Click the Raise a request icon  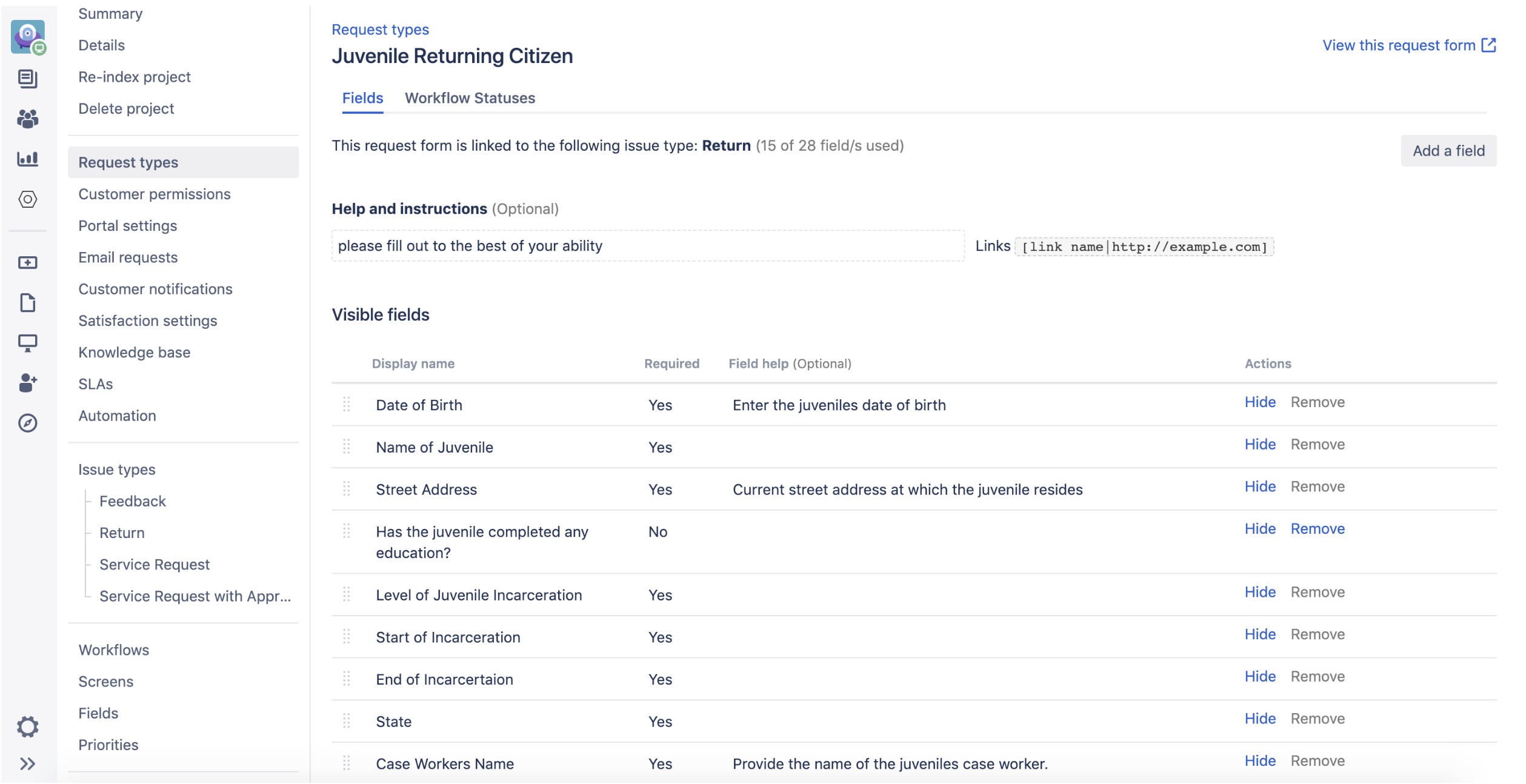(x=28, y=263)
